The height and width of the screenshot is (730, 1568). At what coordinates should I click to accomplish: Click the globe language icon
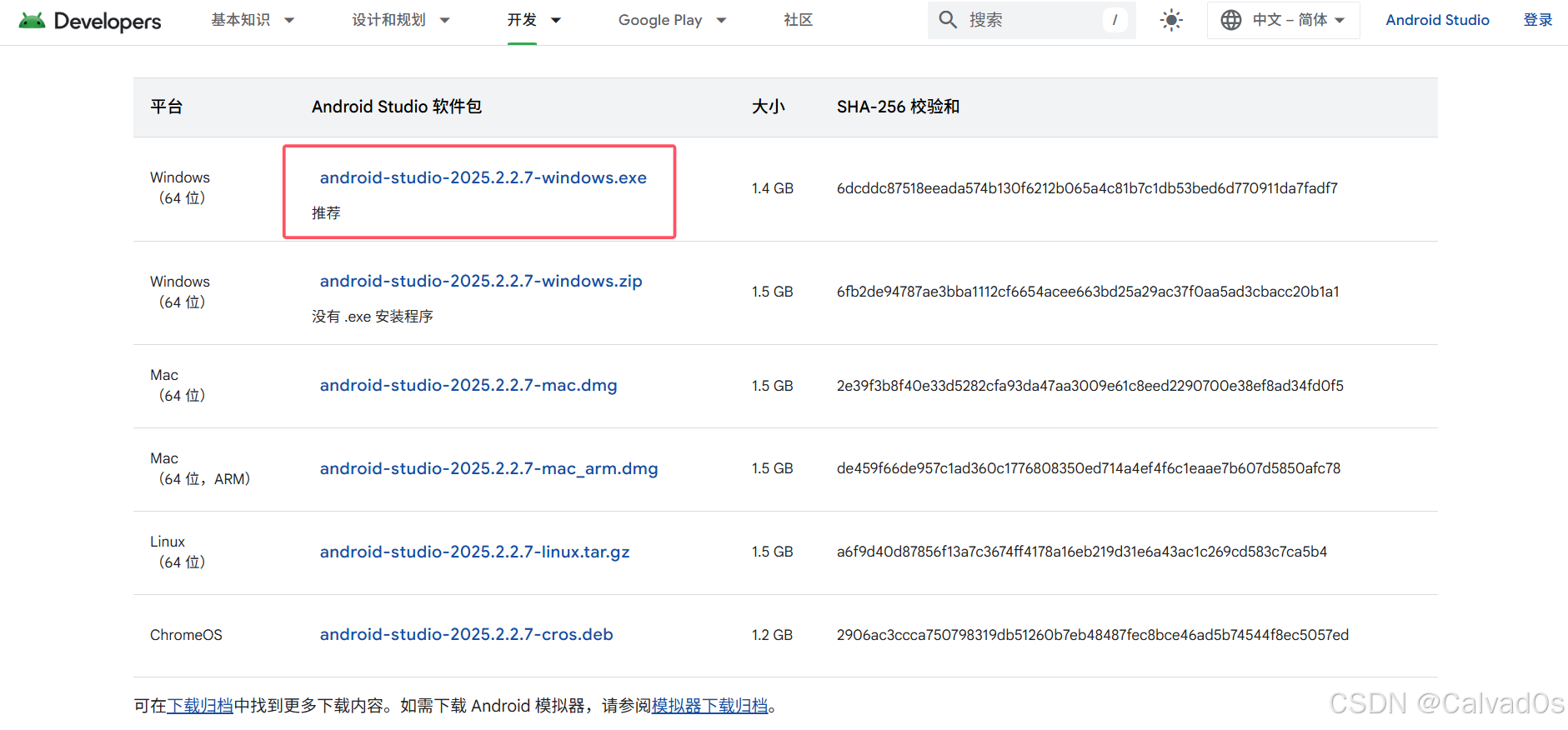[x=1231, y=20]
